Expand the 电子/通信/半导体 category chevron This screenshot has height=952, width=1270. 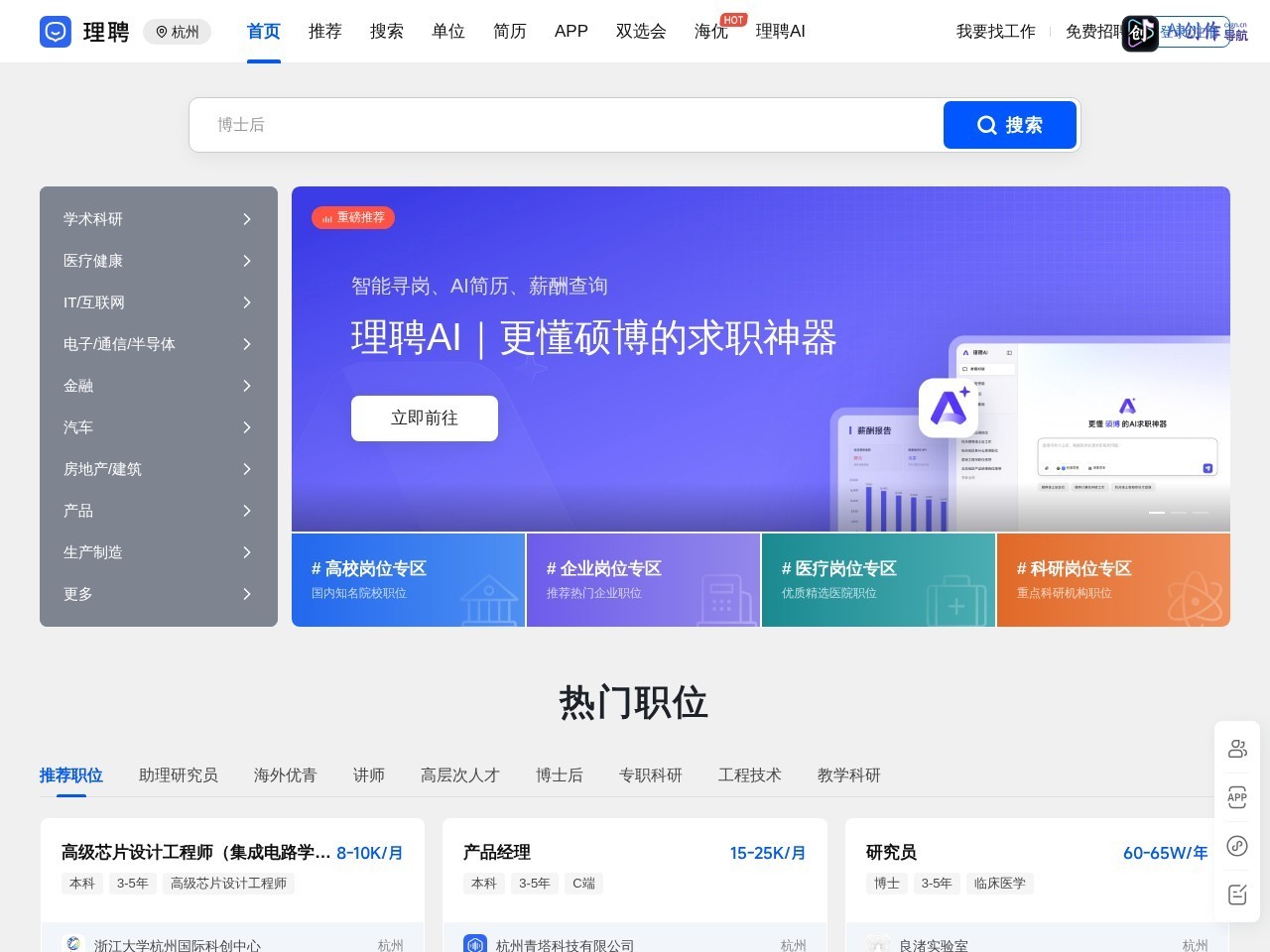click(x=247, y=344)
